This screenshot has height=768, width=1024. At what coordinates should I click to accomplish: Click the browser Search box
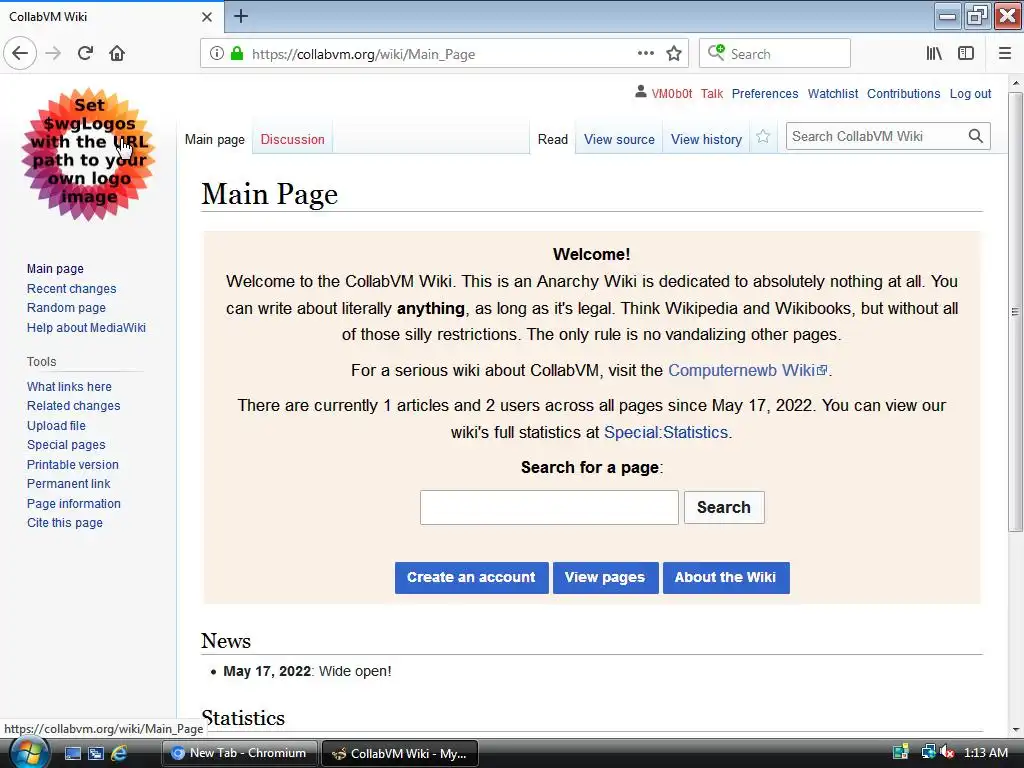(775, 54)
